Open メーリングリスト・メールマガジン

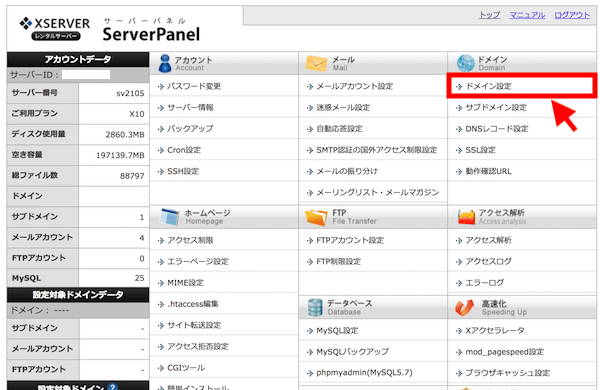[x=377, y=192]
